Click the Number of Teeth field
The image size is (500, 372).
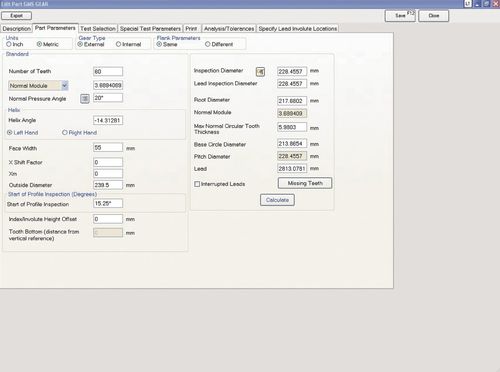point(108,71)
